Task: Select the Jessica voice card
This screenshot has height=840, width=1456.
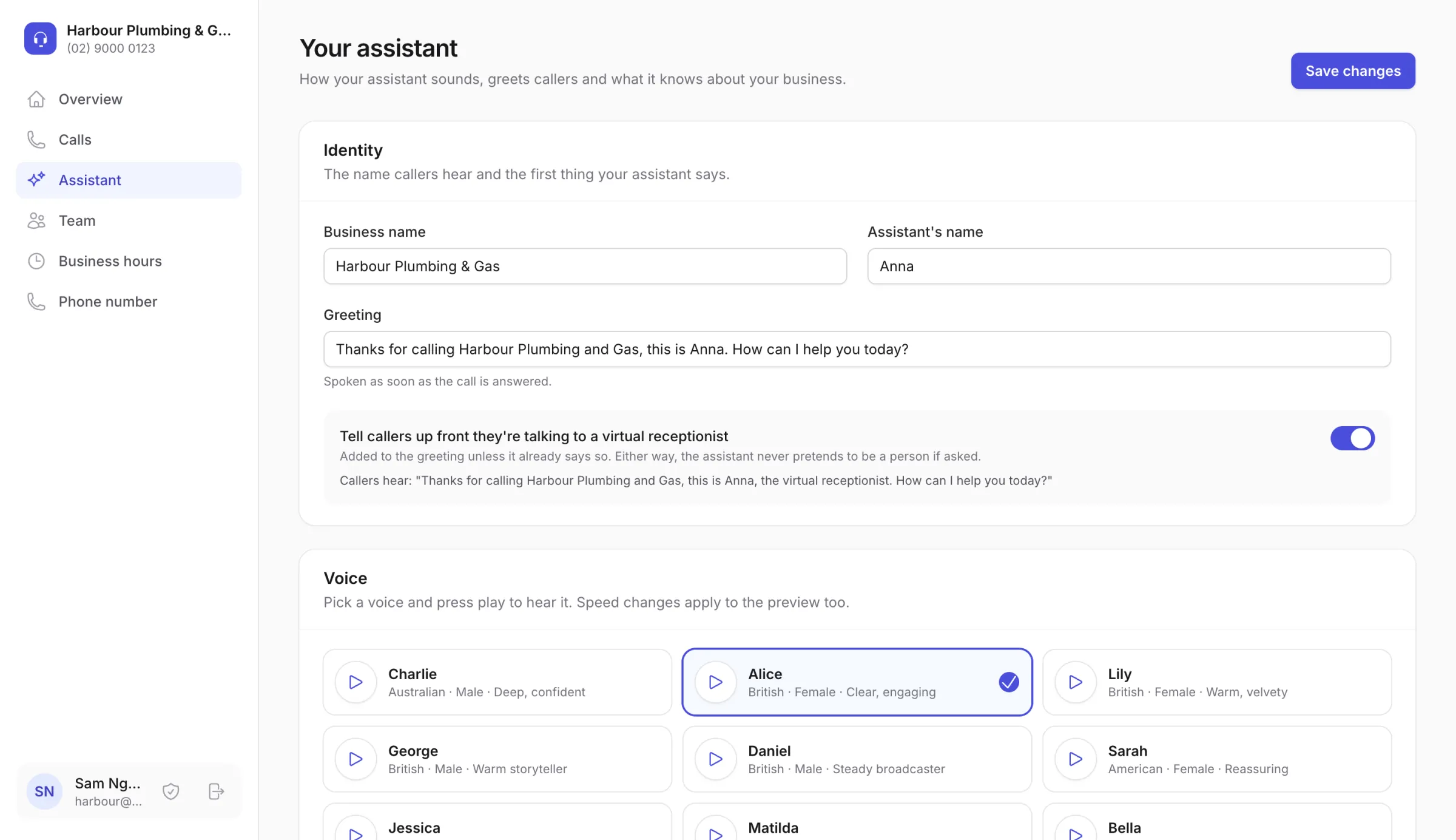Action: tap(497, 822)
